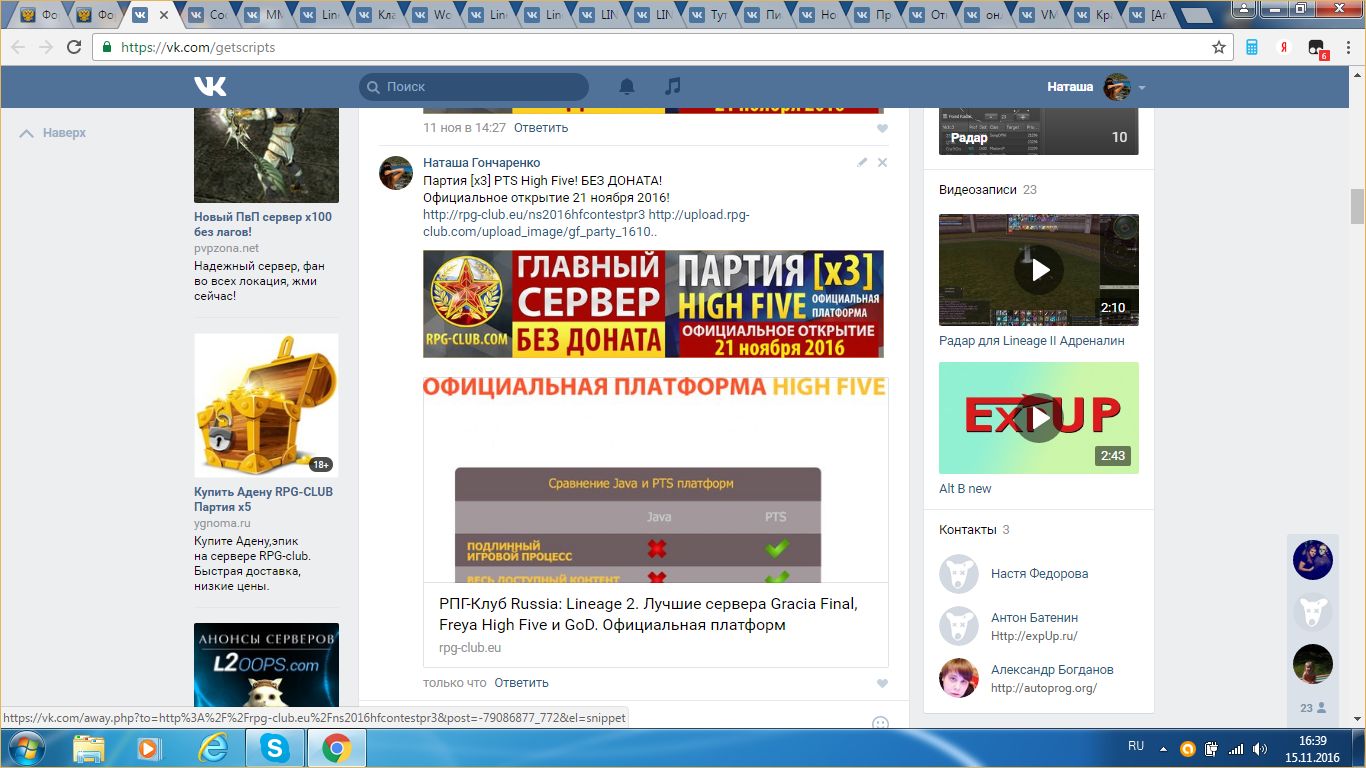This screenshot has width=1366, height=768.
Task: Open the Skype icon in the taskbar
Action: 273,748
